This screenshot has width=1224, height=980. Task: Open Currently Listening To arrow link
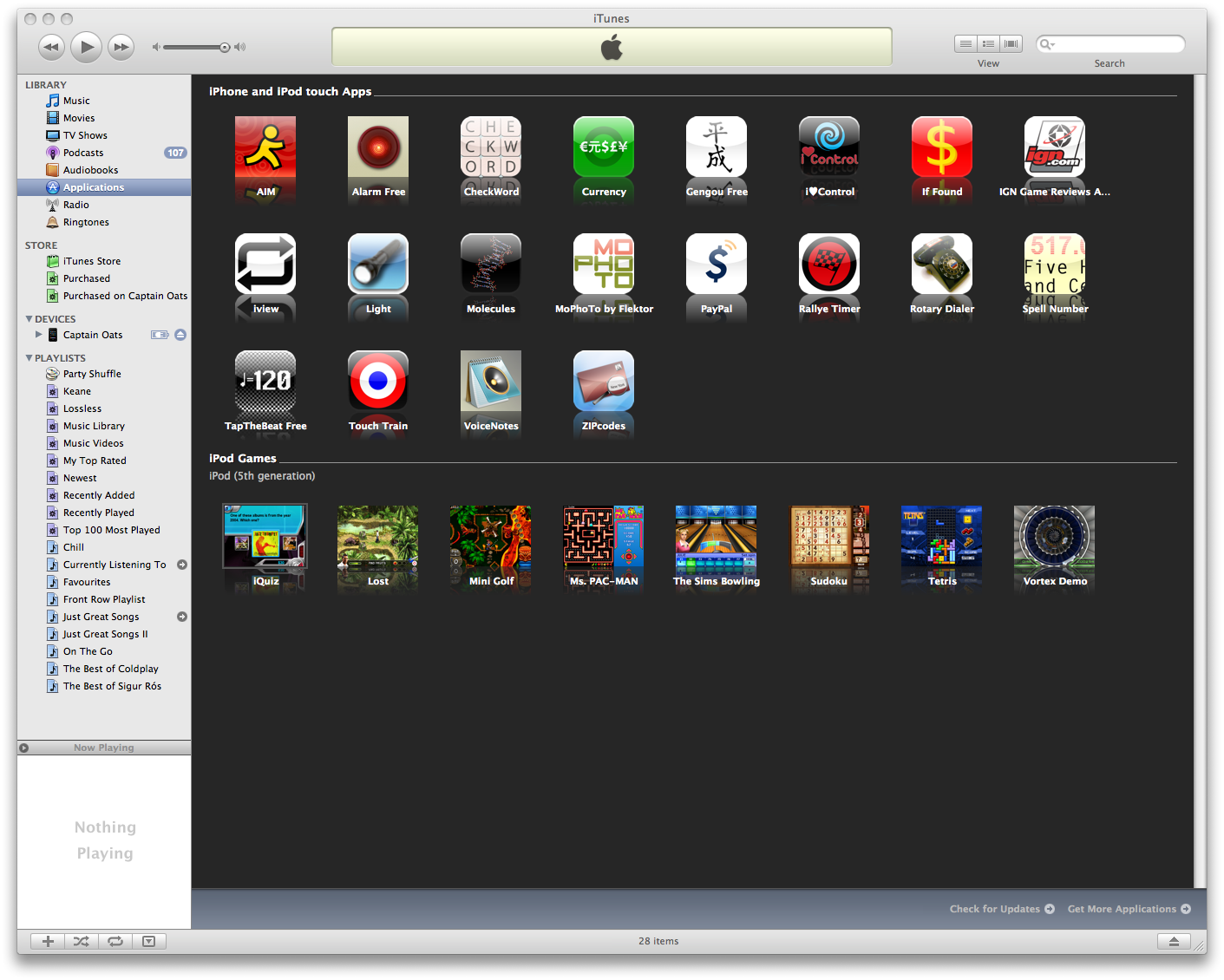182,565
